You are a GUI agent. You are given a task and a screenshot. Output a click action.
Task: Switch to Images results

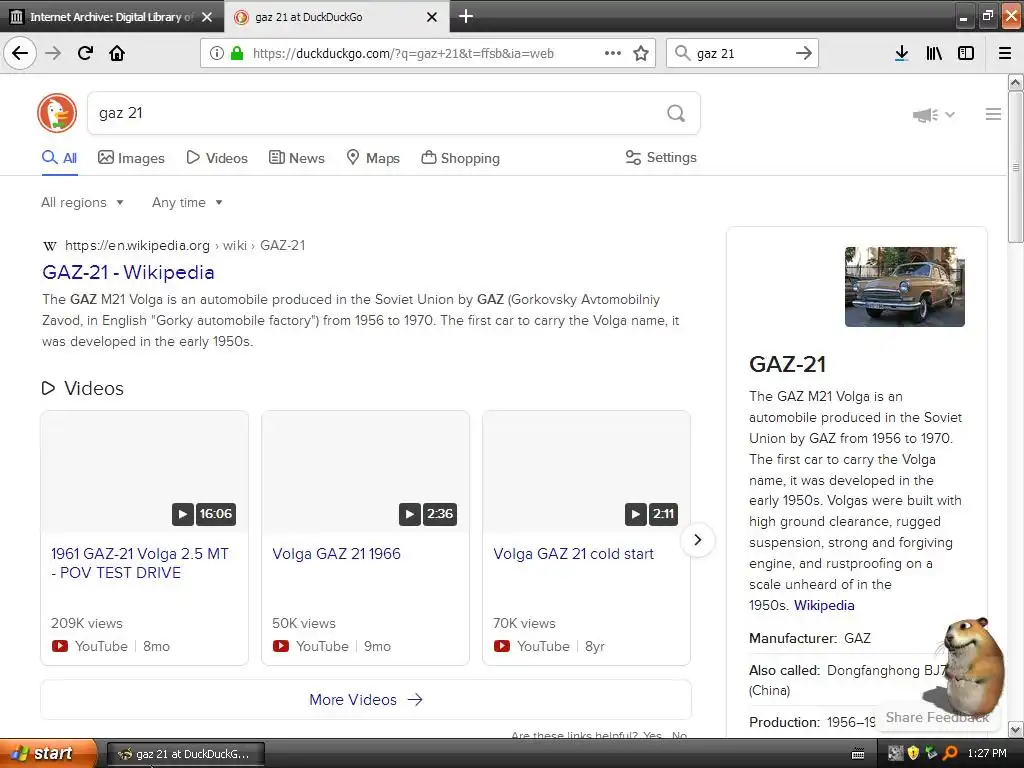(131, 158)
